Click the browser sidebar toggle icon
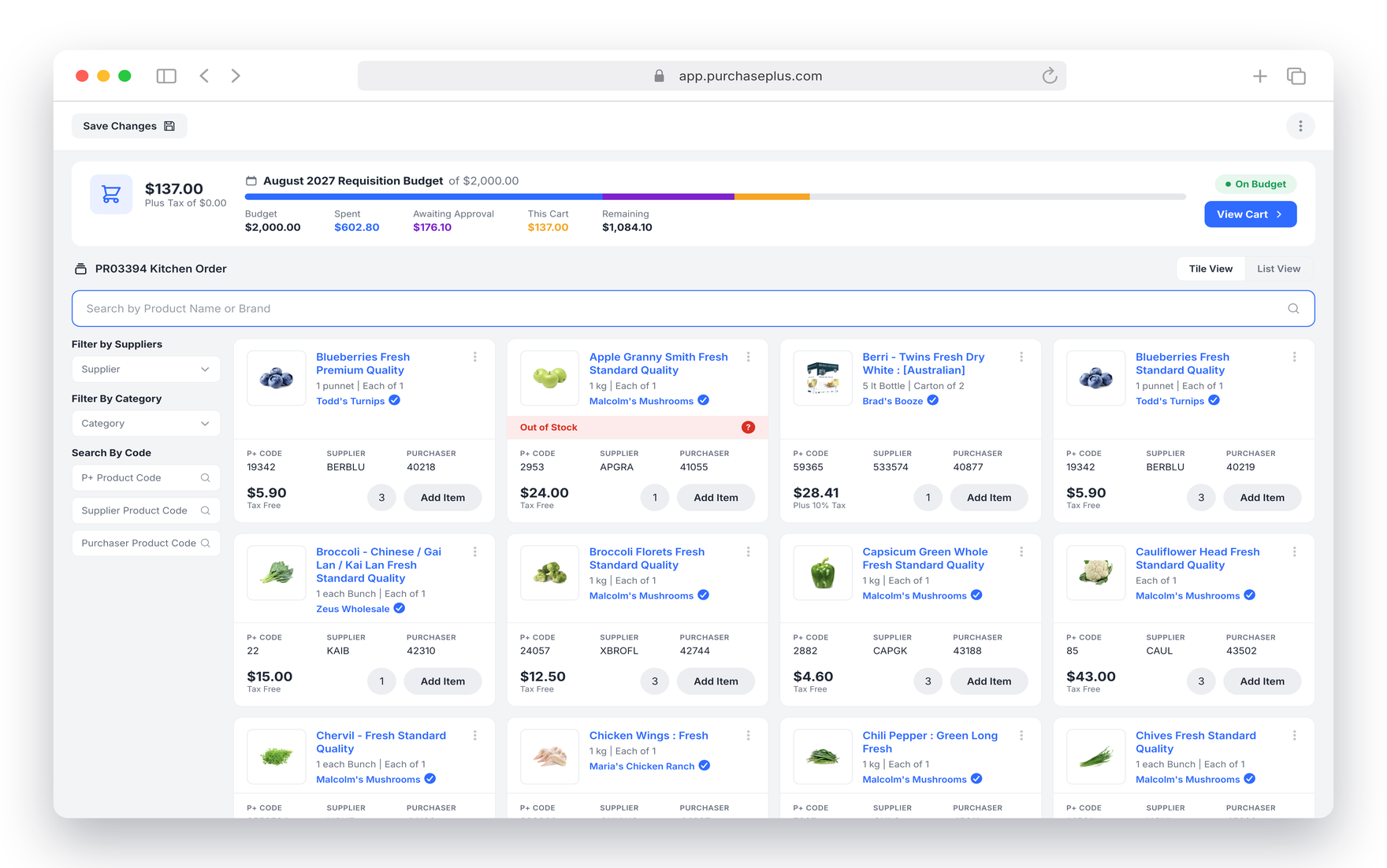Image resolution: width=1387 pixels, height=868 pixels. click(x=166, y=76)
